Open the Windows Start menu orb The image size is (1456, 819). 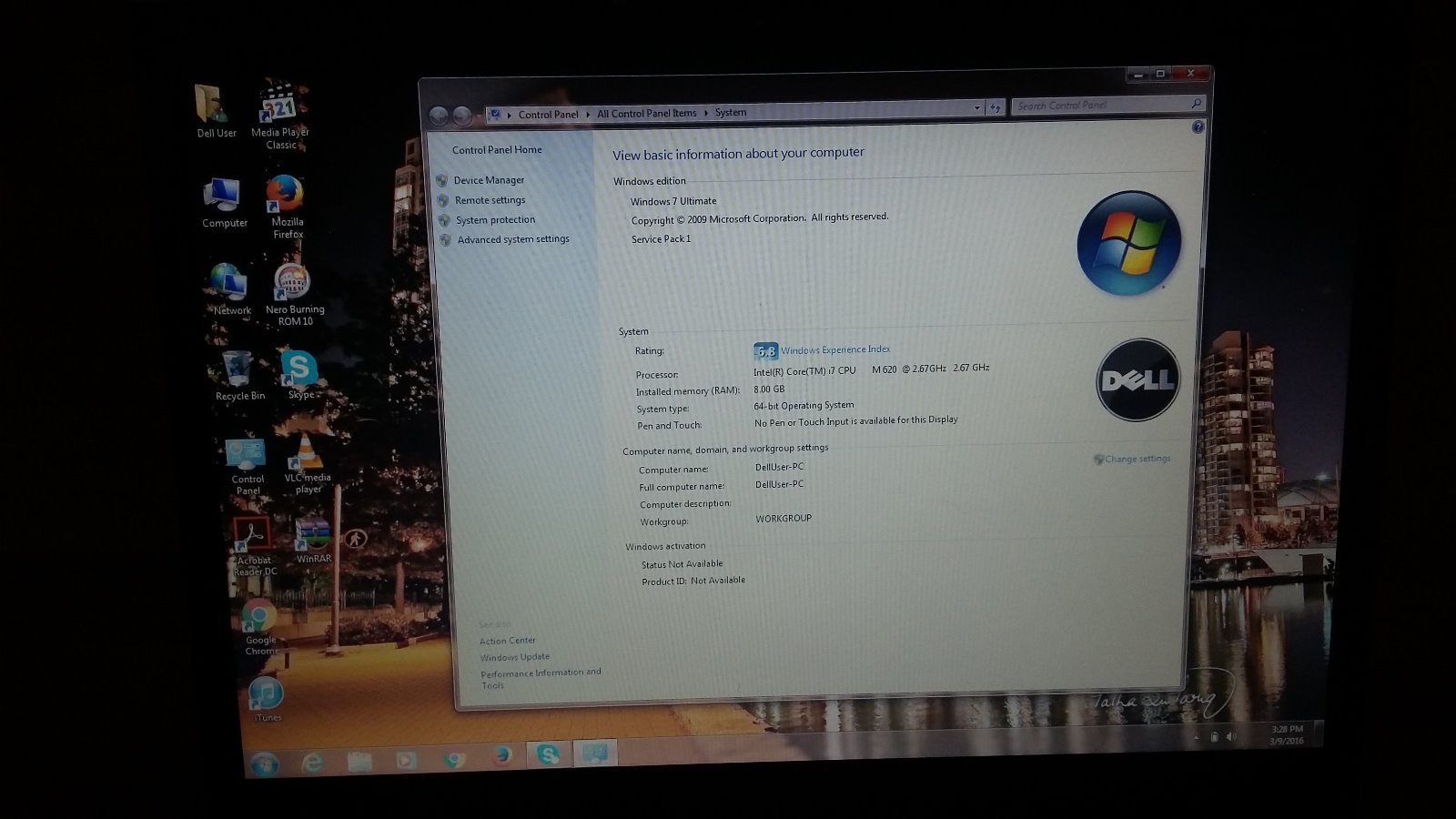point(265,763)
